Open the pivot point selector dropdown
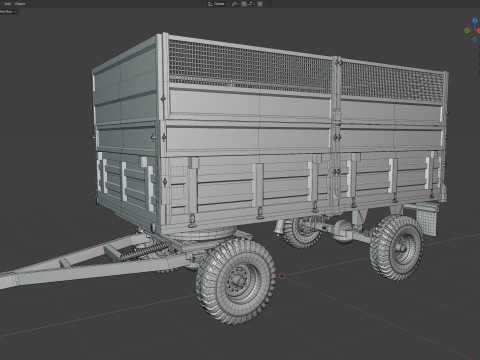Image resolution: width=480 pixels, height=360 pixels. pos(235,4)
